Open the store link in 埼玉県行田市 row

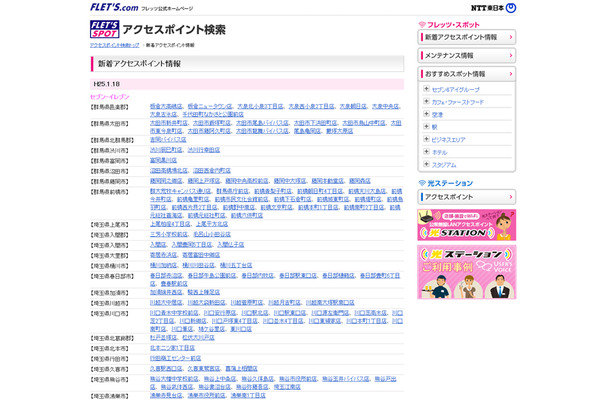[175, 358]
